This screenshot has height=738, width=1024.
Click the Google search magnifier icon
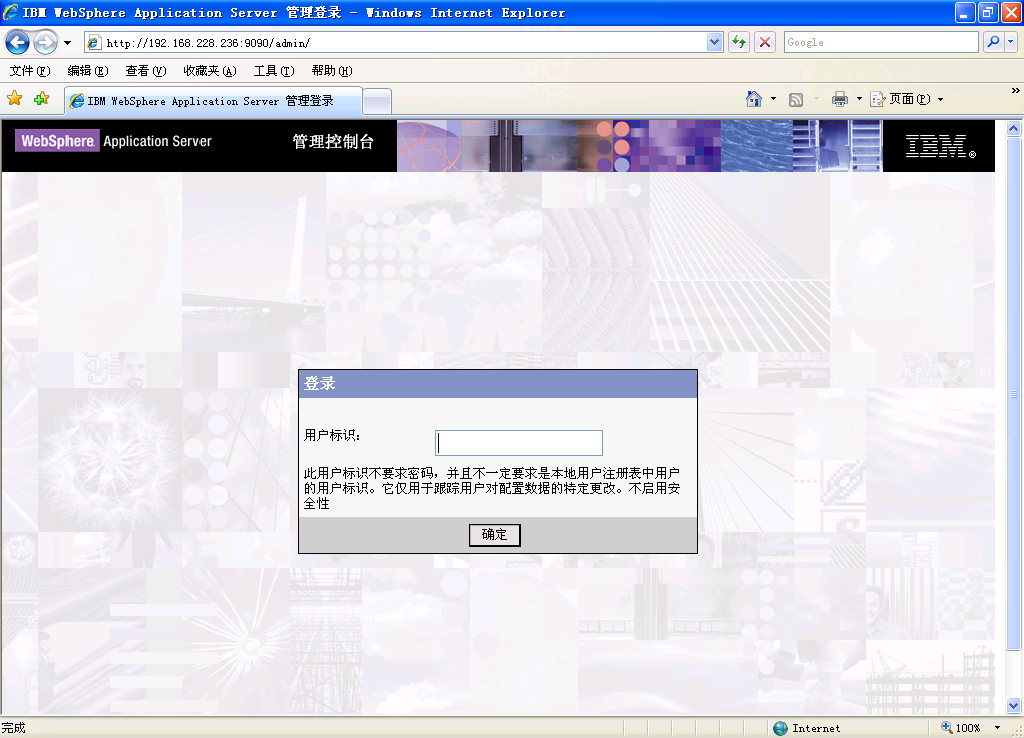(x=993, y=42)
